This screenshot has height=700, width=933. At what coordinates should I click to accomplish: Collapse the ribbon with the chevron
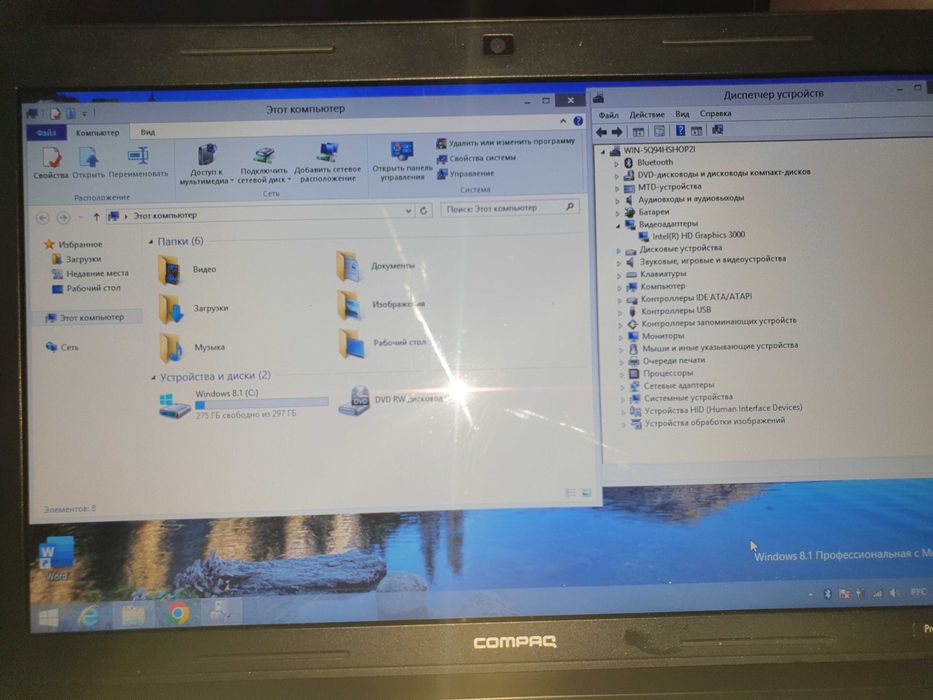coord(563,121)
